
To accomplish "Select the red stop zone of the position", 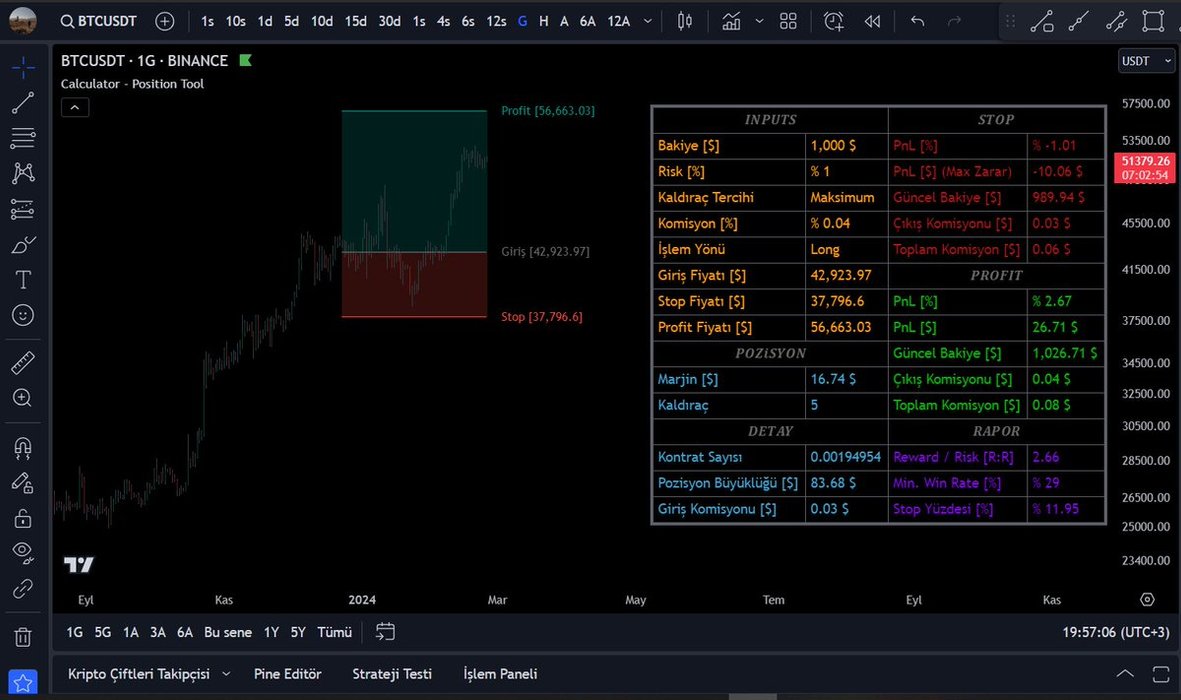I will point(414,284).
